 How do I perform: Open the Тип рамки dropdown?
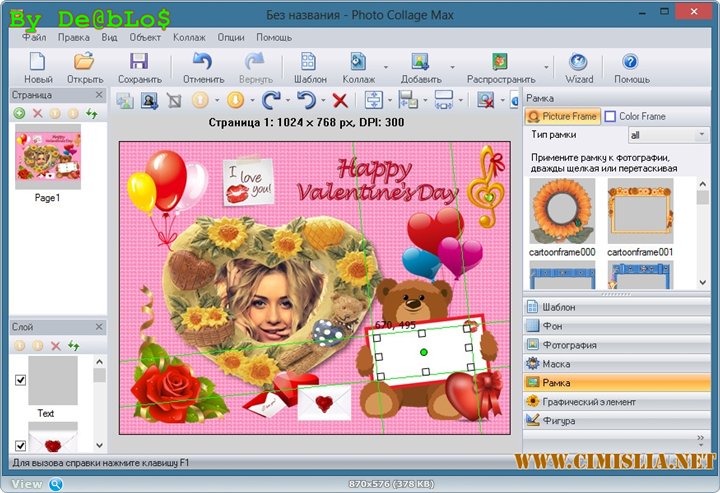[668, 134]
